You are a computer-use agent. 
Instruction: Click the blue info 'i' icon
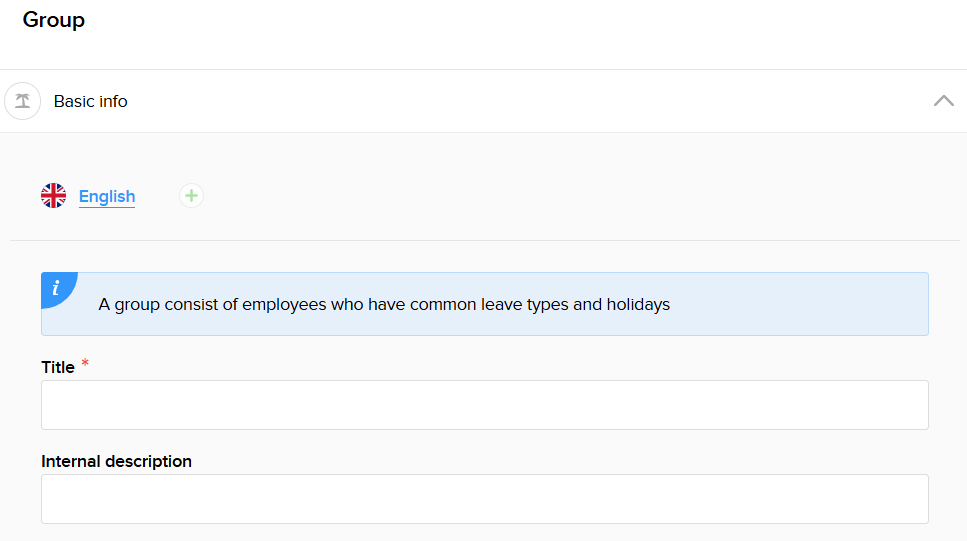55,287
